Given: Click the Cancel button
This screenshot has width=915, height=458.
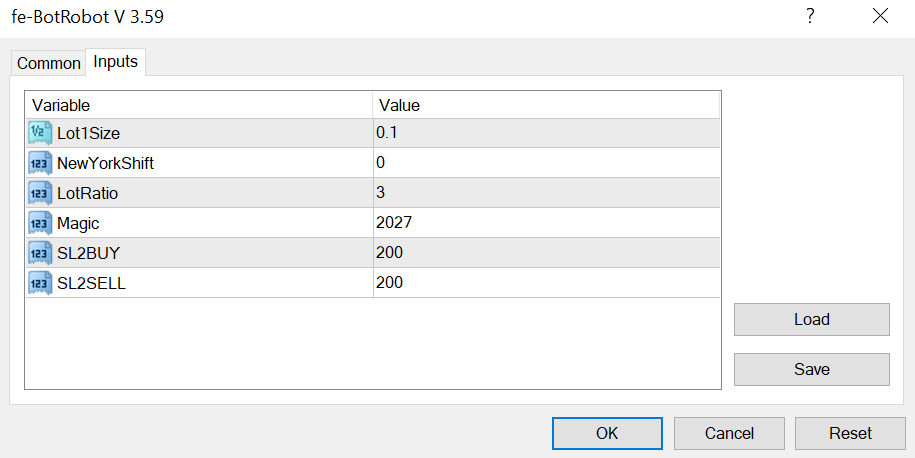Looking at the screenshot, I should 729,433.
